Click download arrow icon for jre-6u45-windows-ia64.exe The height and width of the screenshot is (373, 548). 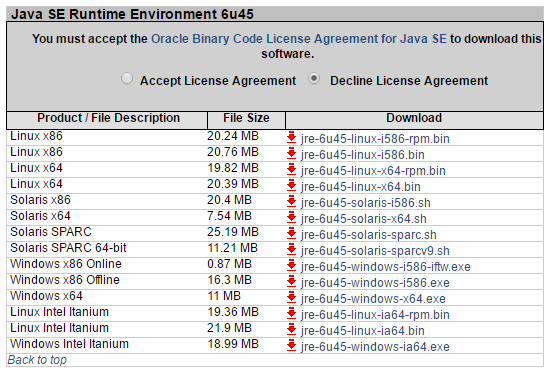[291, 346]
